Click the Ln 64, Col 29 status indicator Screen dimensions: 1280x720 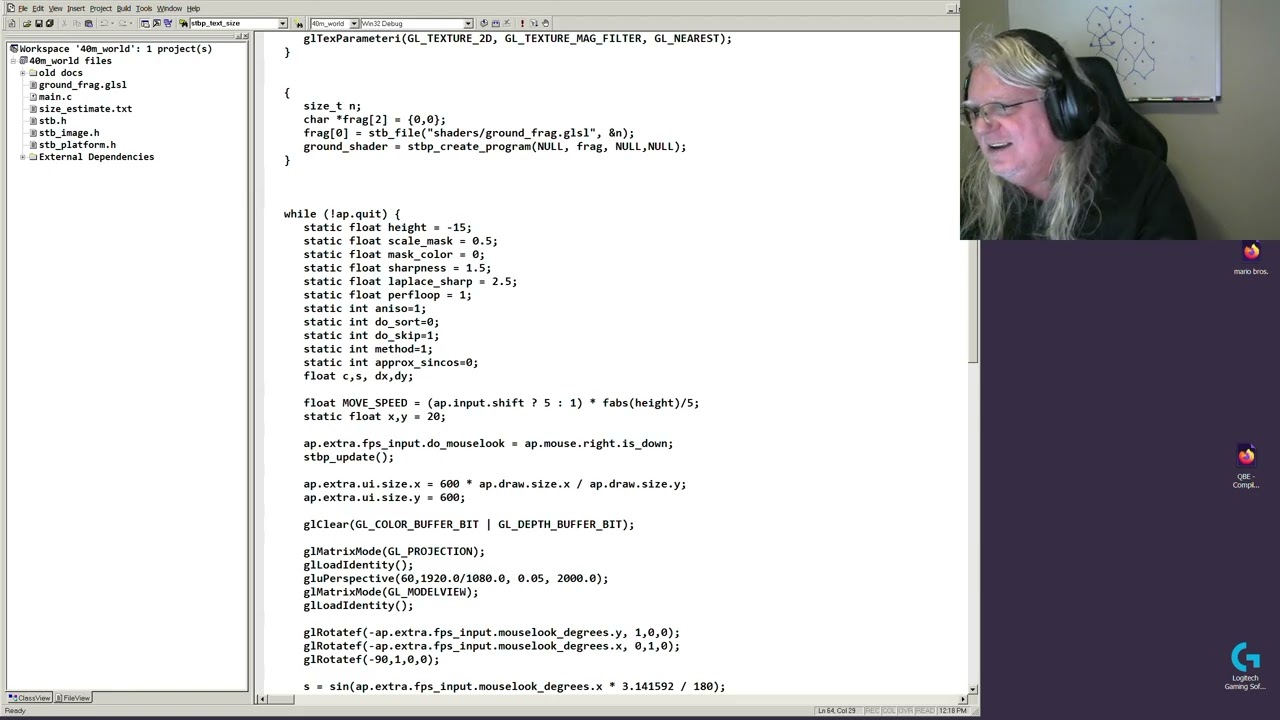pos(837,711)
